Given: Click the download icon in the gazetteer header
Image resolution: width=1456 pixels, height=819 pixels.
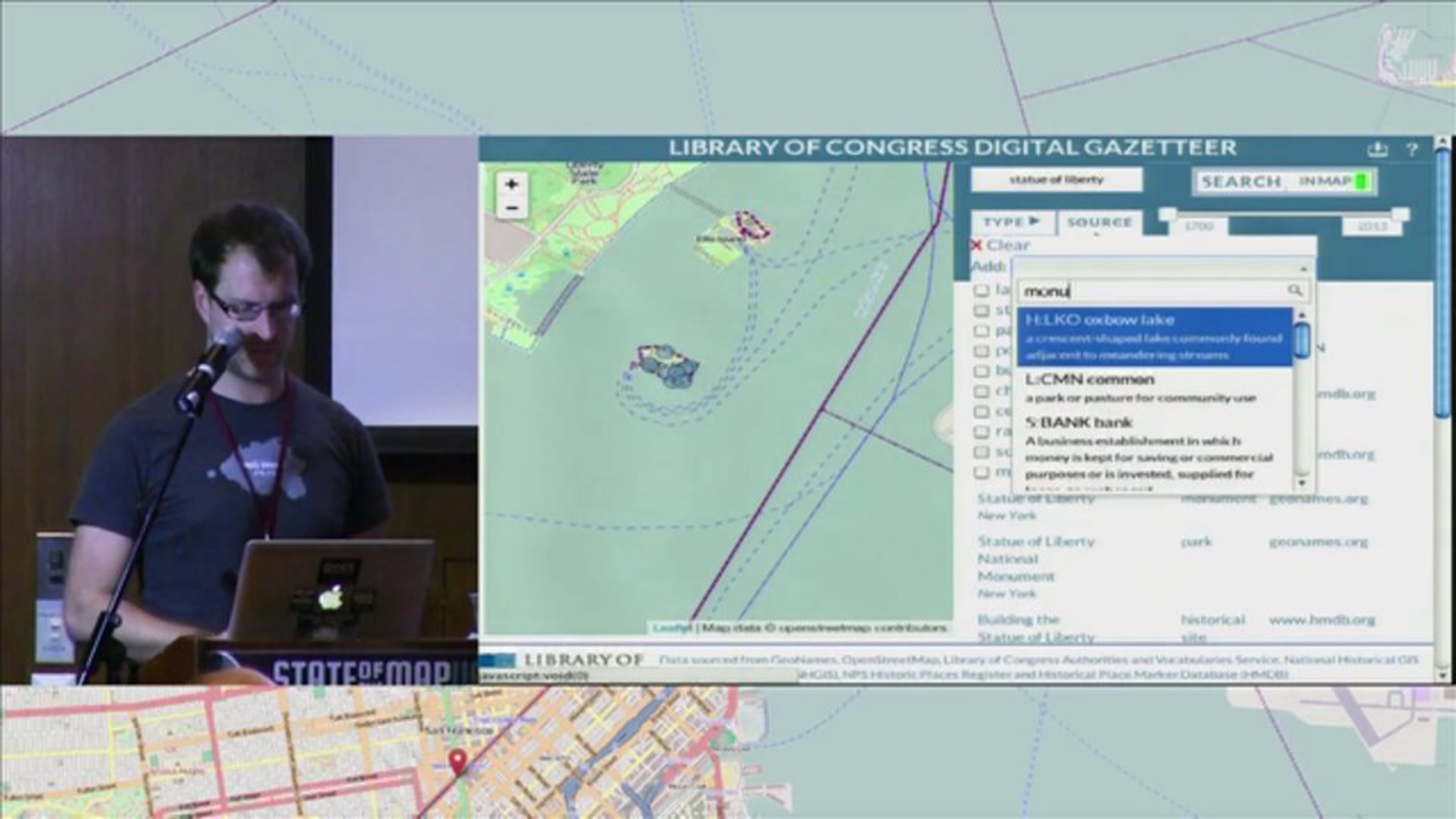Looking at the screenshot, I should [1377, 149].
